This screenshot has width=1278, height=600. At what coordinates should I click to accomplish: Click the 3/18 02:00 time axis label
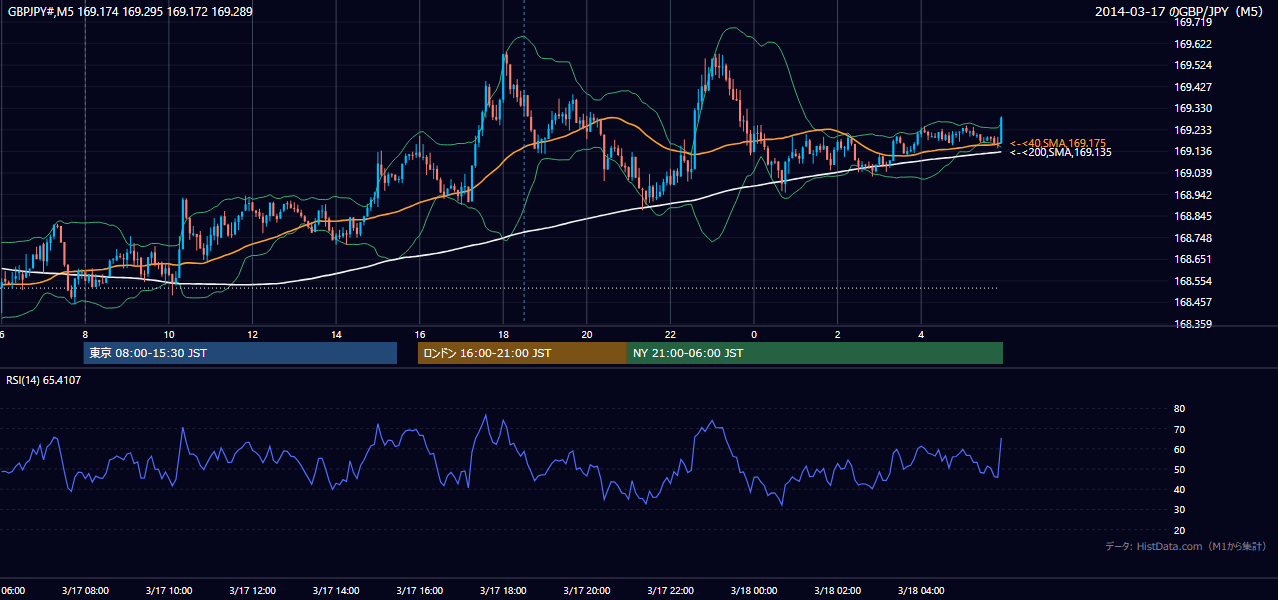[x=837, y=591]
